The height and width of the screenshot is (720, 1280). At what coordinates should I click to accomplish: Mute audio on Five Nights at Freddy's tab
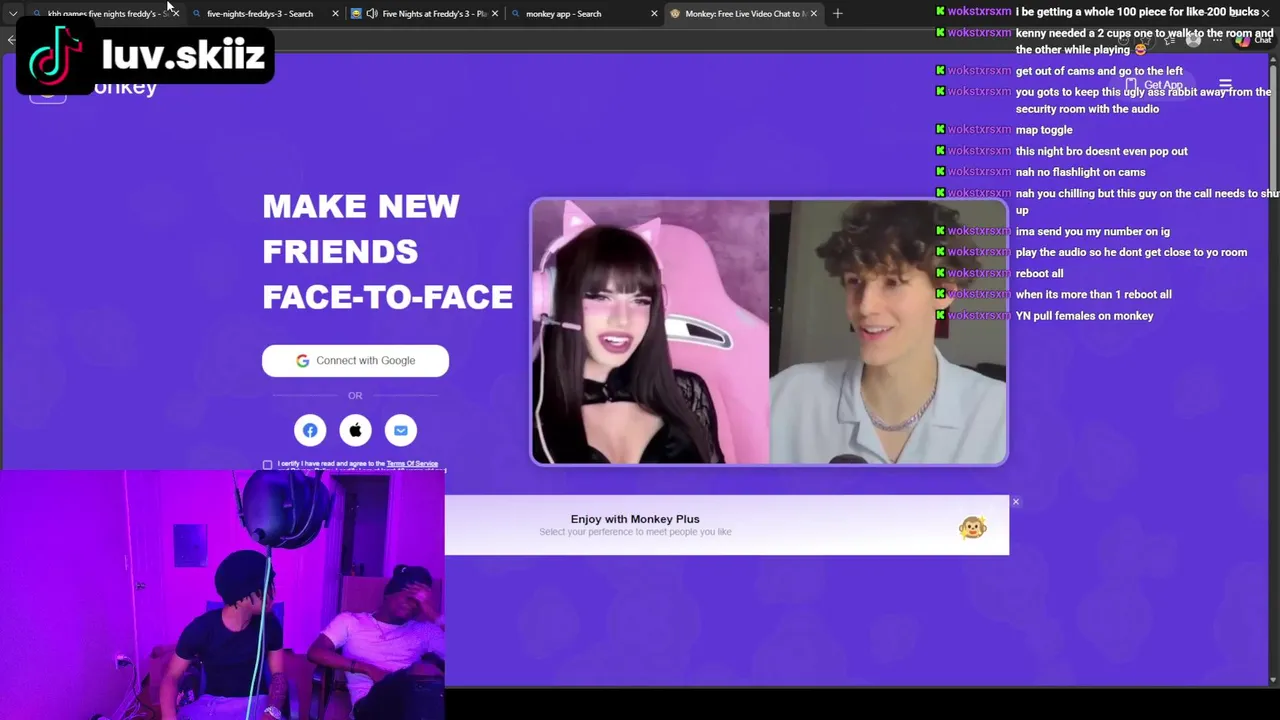pyautogui.click(x=372, y=14)
